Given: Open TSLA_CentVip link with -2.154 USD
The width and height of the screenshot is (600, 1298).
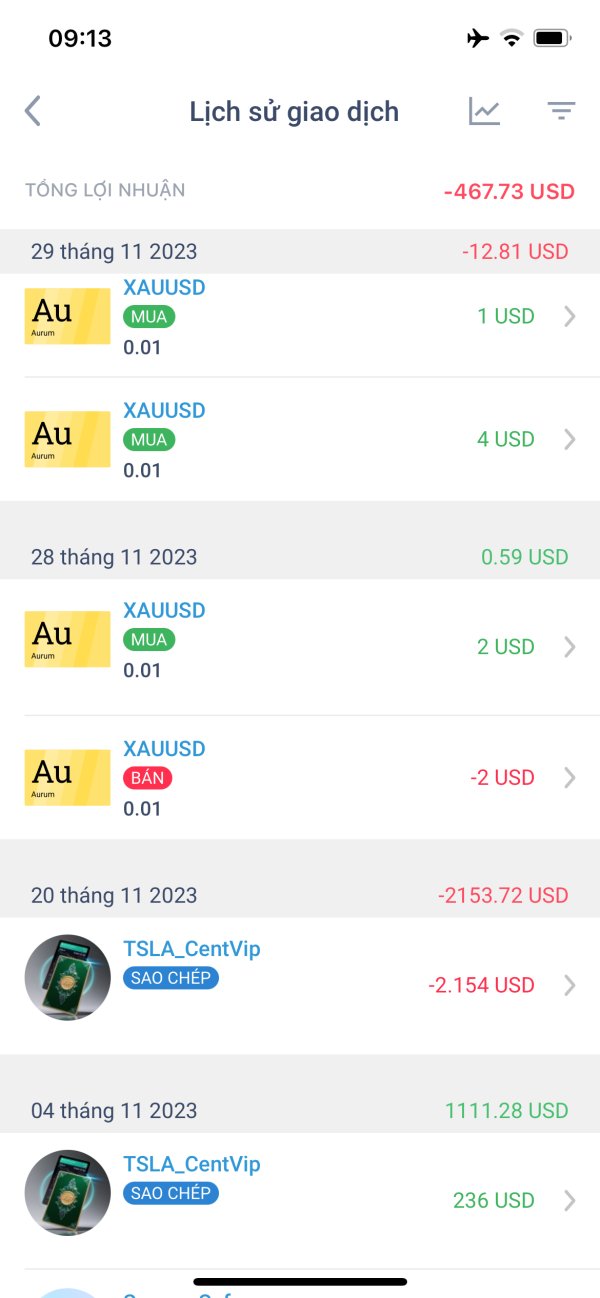Looking at the screenshot, I should point(191,949).
